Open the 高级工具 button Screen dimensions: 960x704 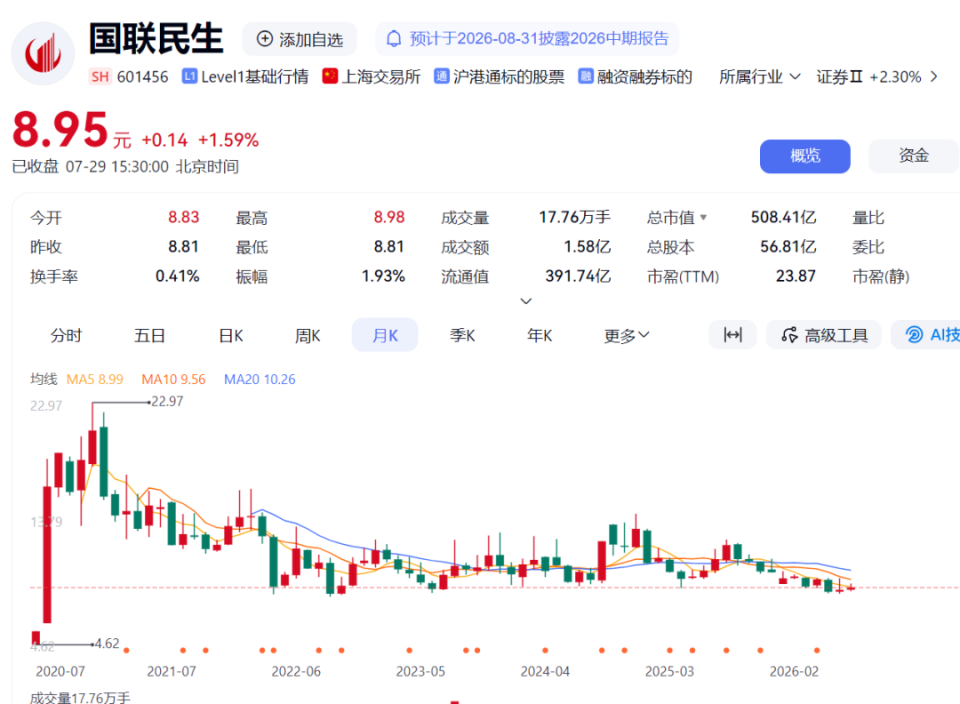coord(824,335)
